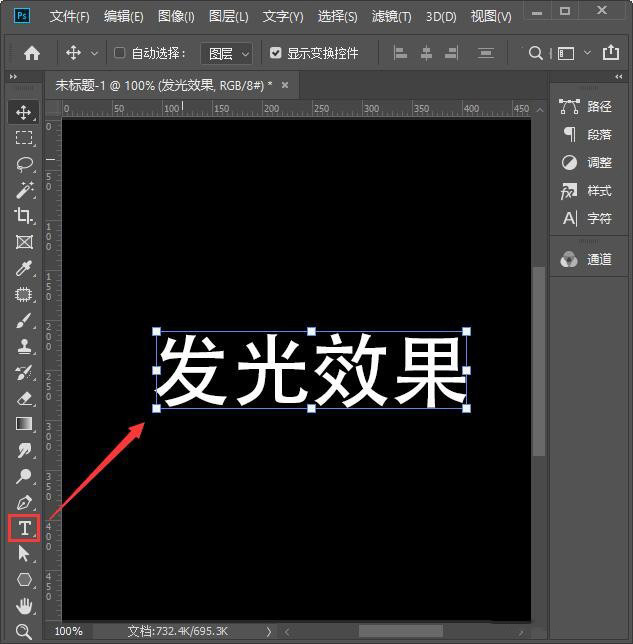Open the 路径 panel
Screen dimensions: 633x644
pos(586,106)
